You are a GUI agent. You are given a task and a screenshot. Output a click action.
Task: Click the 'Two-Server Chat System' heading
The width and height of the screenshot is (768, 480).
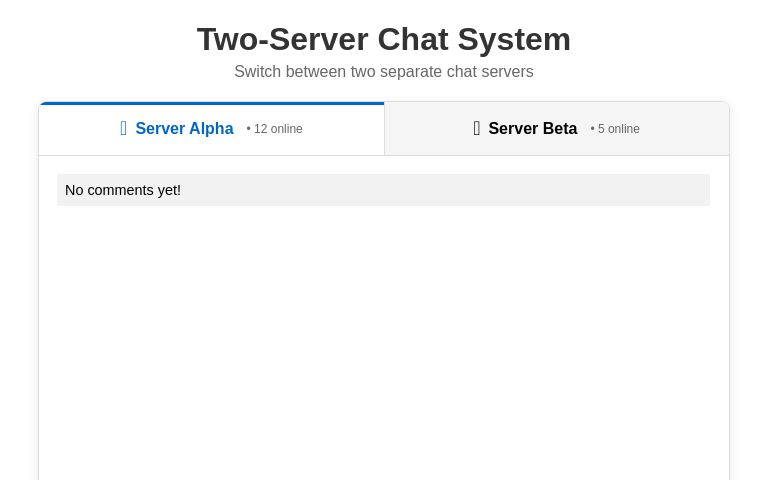[384, 39]
